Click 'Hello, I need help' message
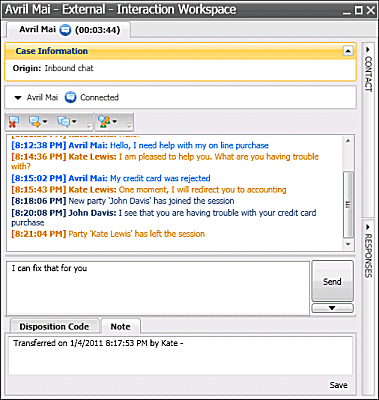Image resolution: width=379 pixels, height=400 pixels. (140, 146)
